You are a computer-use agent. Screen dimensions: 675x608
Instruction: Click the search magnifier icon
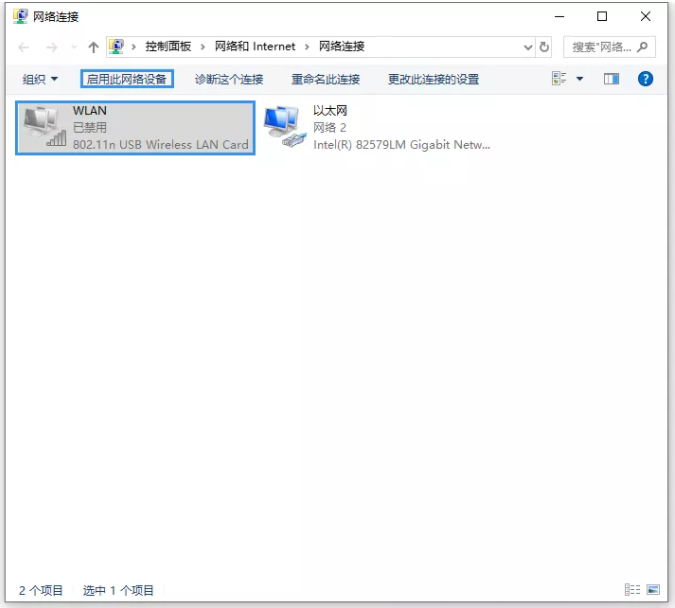coord(643,47)
